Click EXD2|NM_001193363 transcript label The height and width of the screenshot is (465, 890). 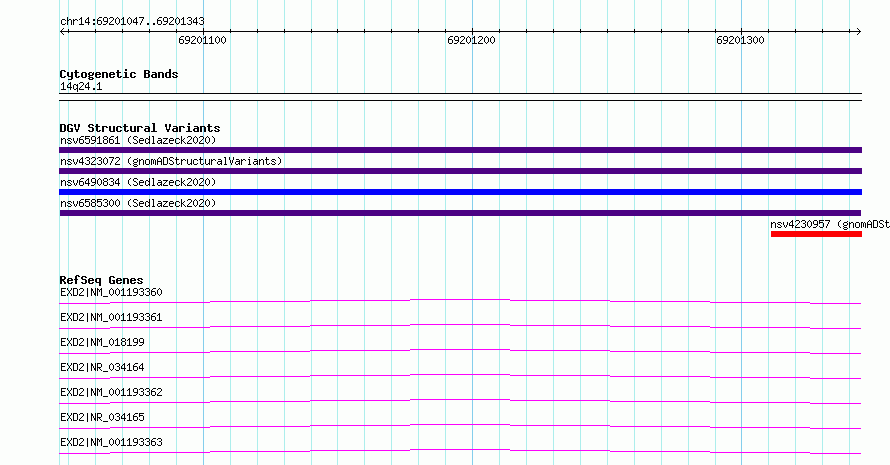pyautogui.click(x=111, y=442)
